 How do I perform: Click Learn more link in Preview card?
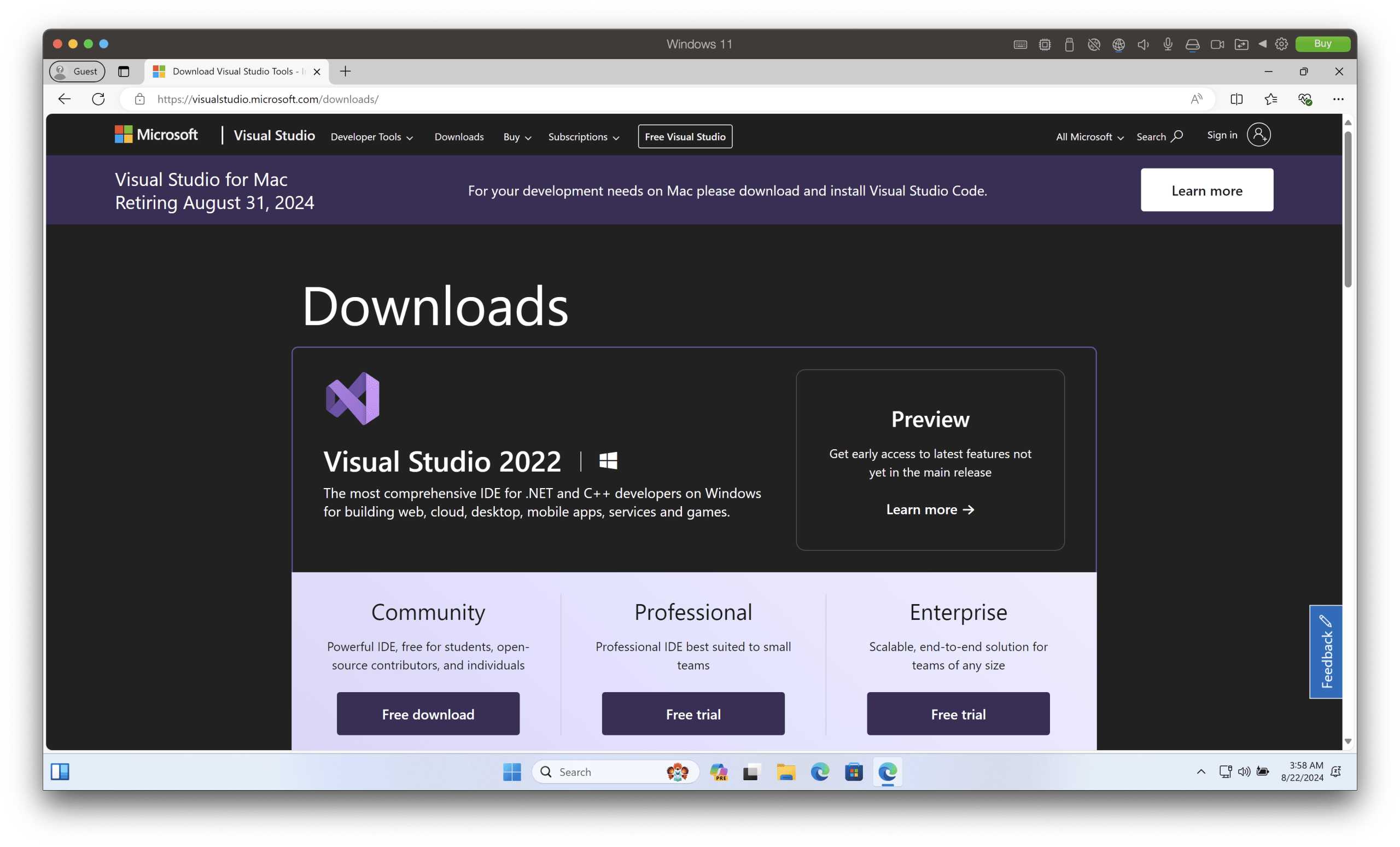point(930,509)
